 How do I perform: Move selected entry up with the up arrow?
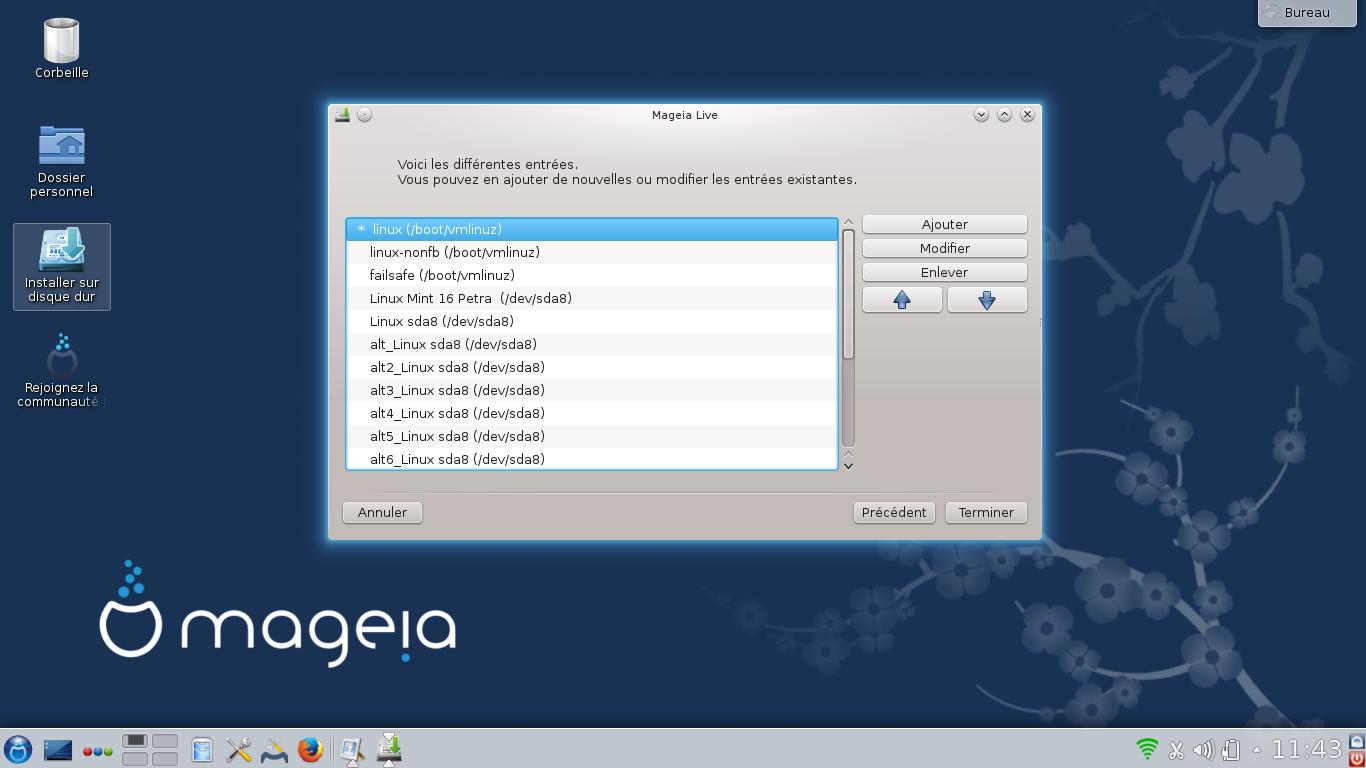pos(902,300)
